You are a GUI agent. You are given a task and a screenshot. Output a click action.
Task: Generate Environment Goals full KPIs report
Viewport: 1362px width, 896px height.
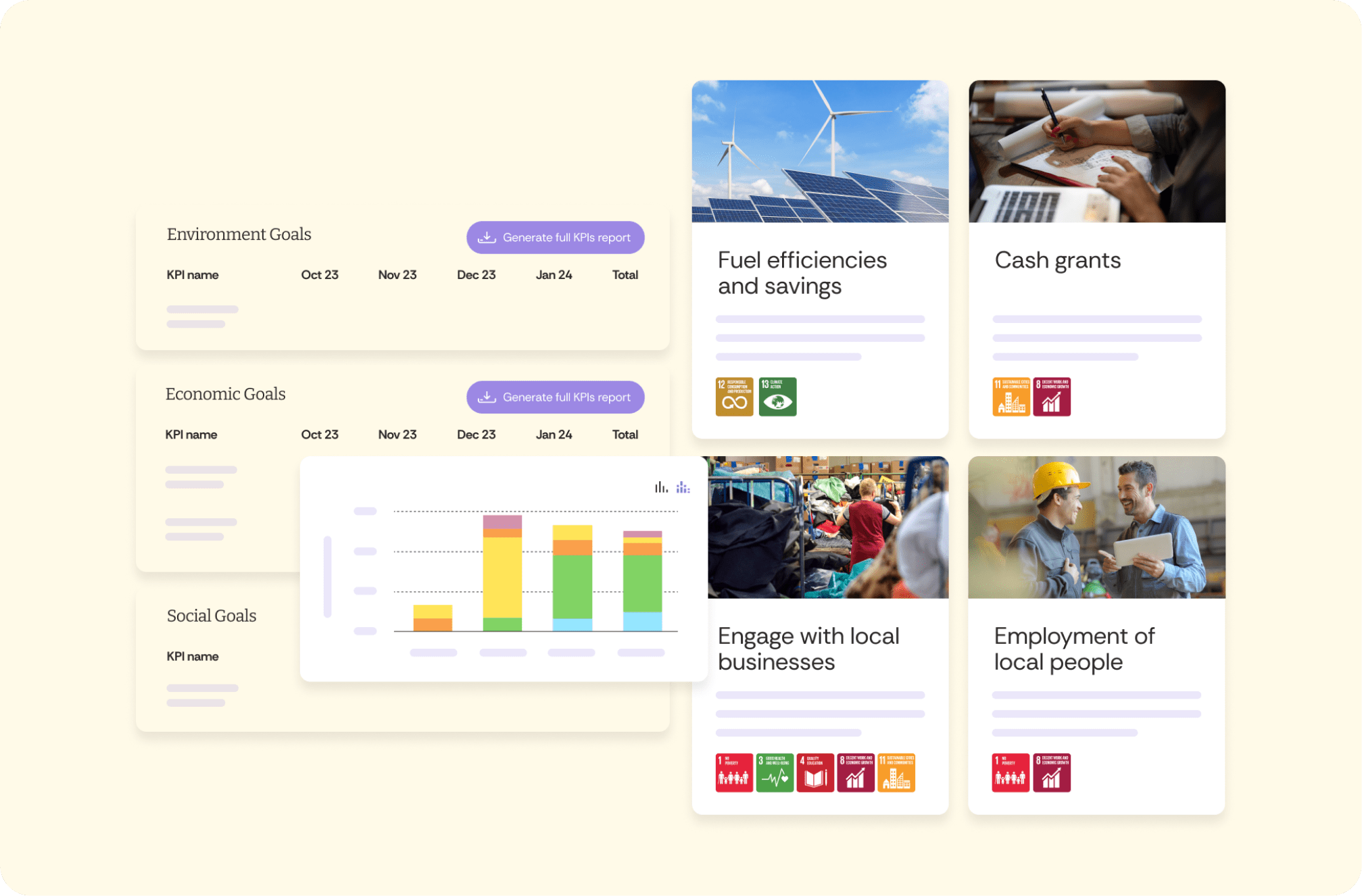coord(555,238)
